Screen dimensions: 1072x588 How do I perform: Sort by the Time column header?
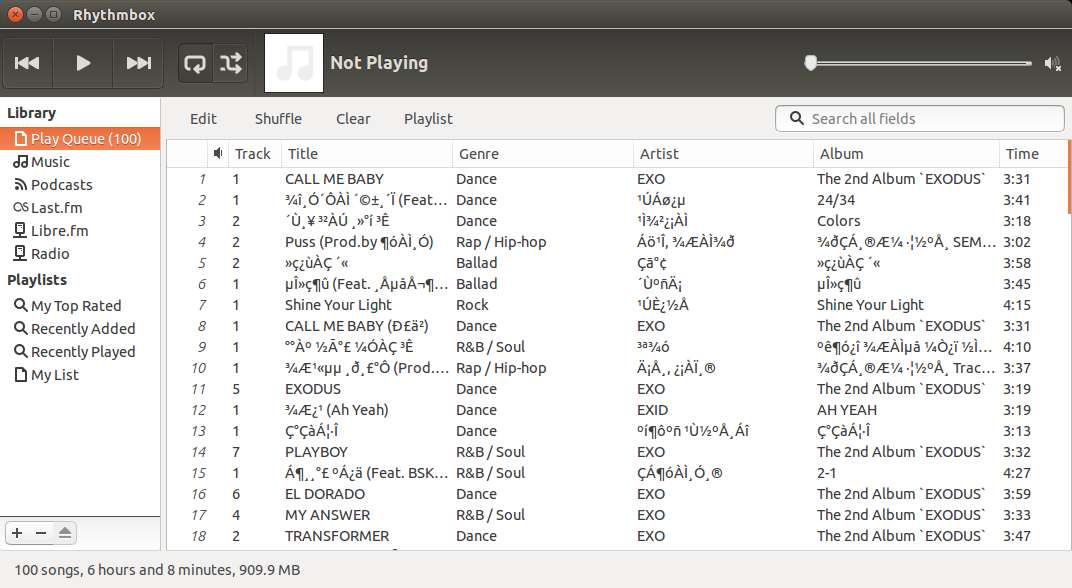[1033, 154]
